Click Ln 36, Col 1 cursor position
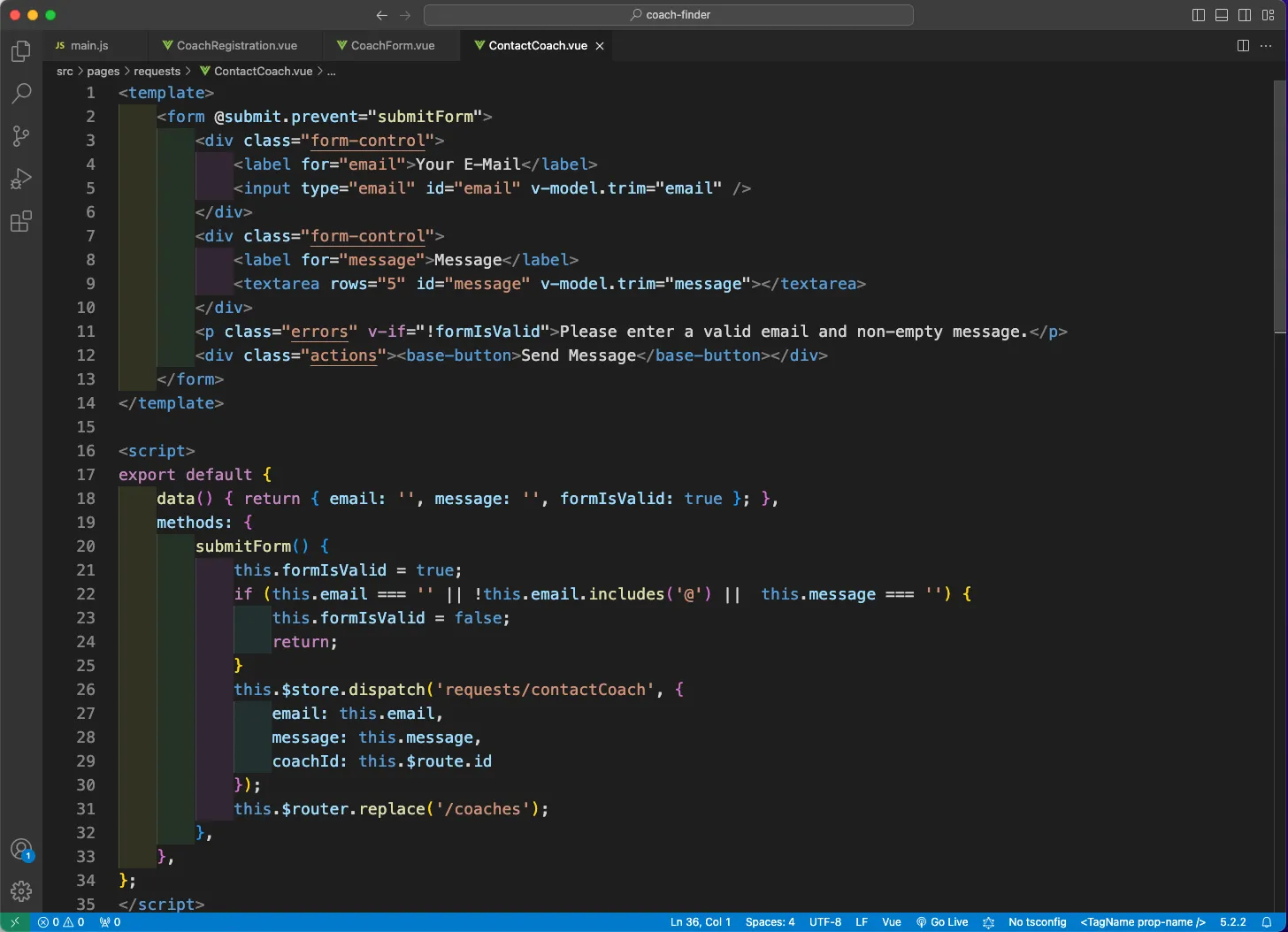Viewport: 1288px width, 932px height. click(x=701, y=922)
